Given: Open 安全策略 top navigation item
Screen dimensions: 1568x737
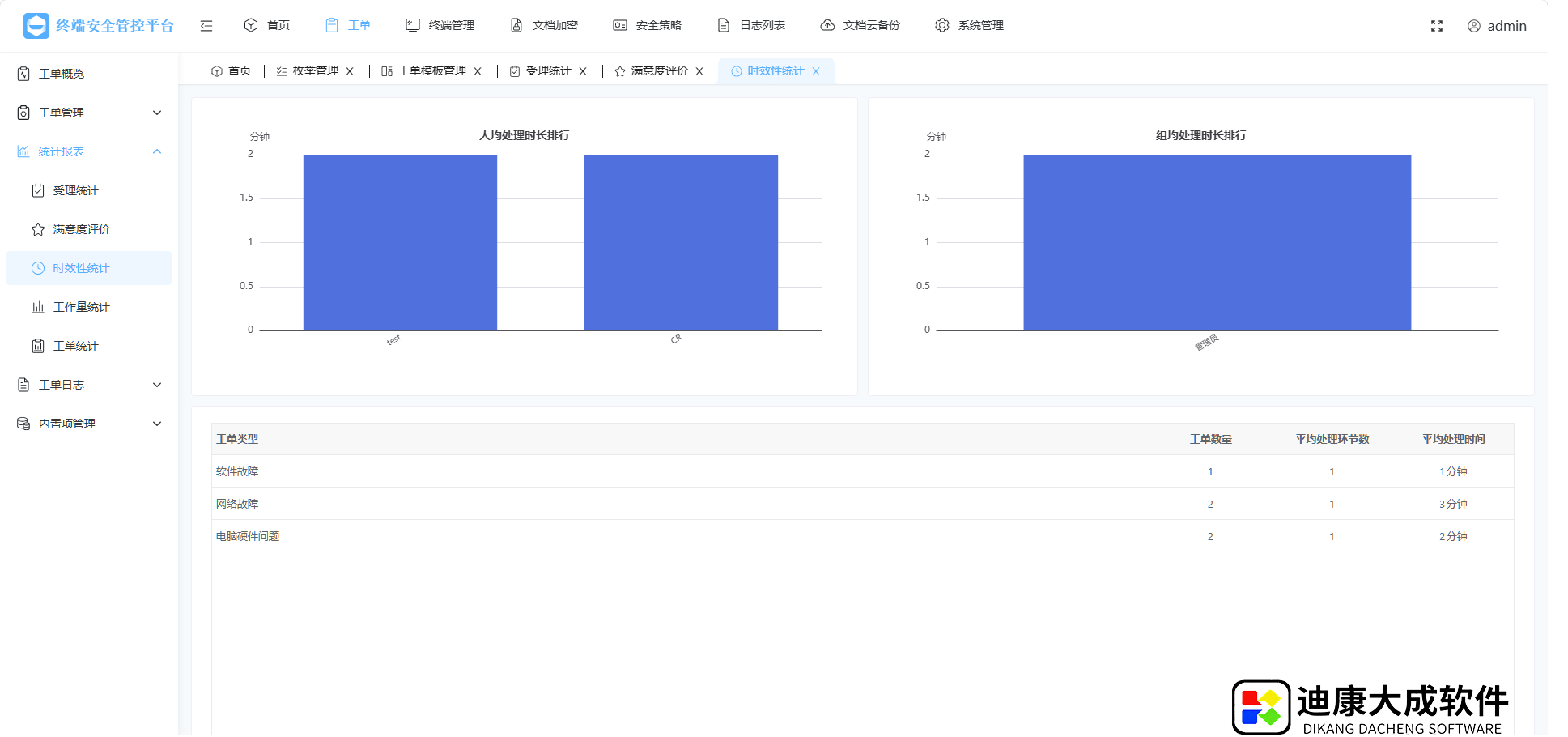Looking at the screenshot, I should coord(648,25).
